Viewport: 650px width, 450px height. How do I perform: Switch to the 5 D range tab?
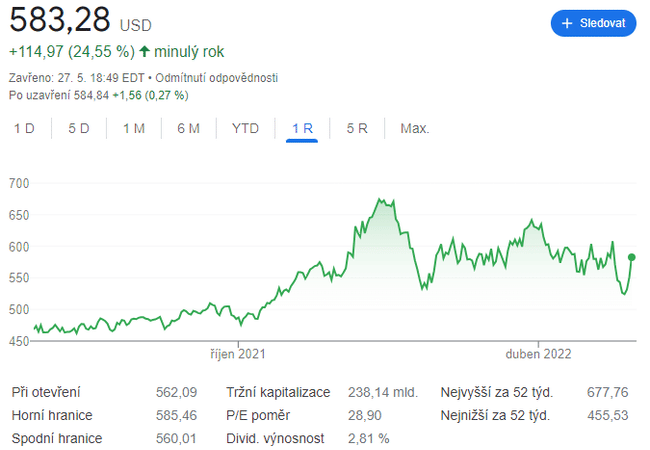pyautogui.click(x=79, y=128)
